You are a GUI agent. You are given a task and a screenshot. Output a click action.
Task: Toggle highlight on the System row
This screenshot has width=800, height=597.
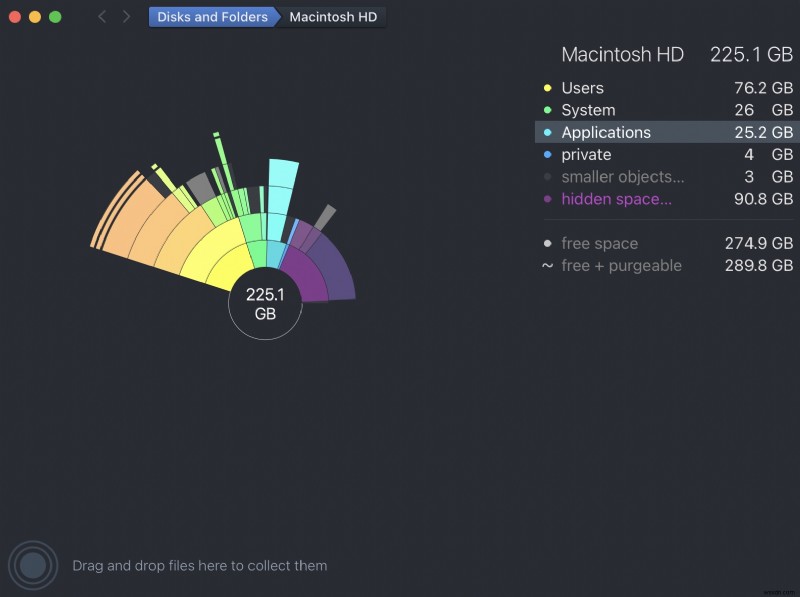(588, 110)
